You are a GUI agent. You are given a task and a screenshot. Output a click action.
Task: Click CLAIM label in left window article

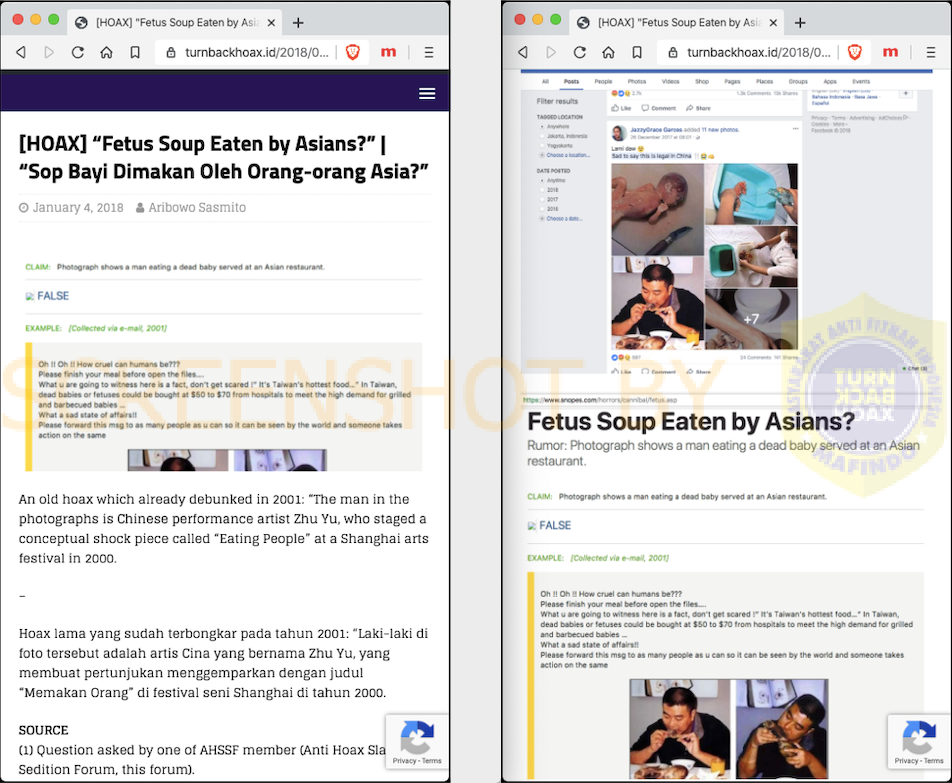(x=38, y=267)
